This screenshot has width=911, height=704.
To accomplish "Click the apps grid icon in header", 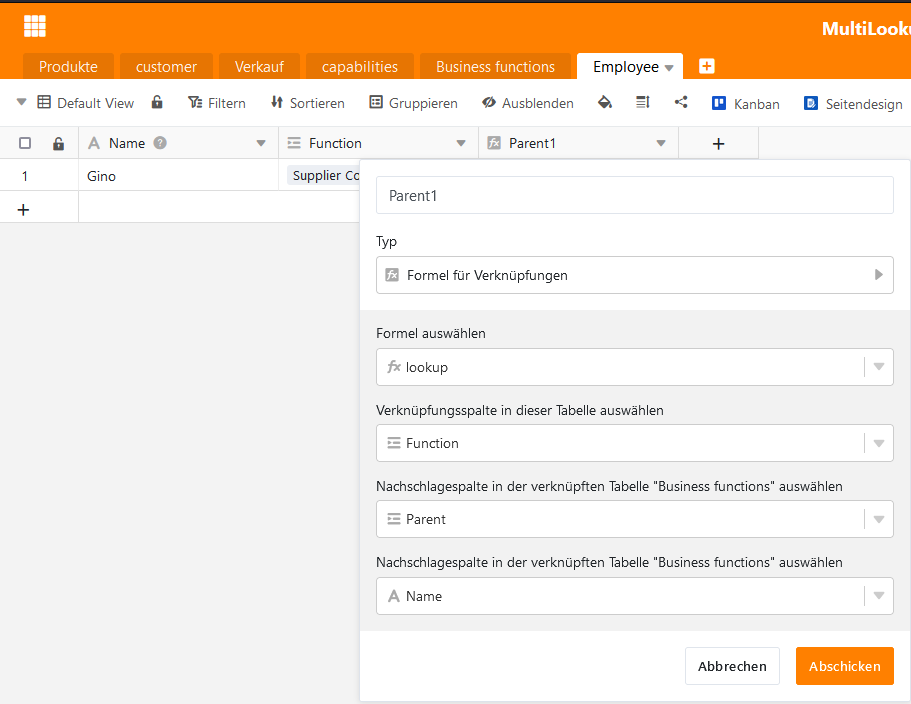I will point(35,27).
